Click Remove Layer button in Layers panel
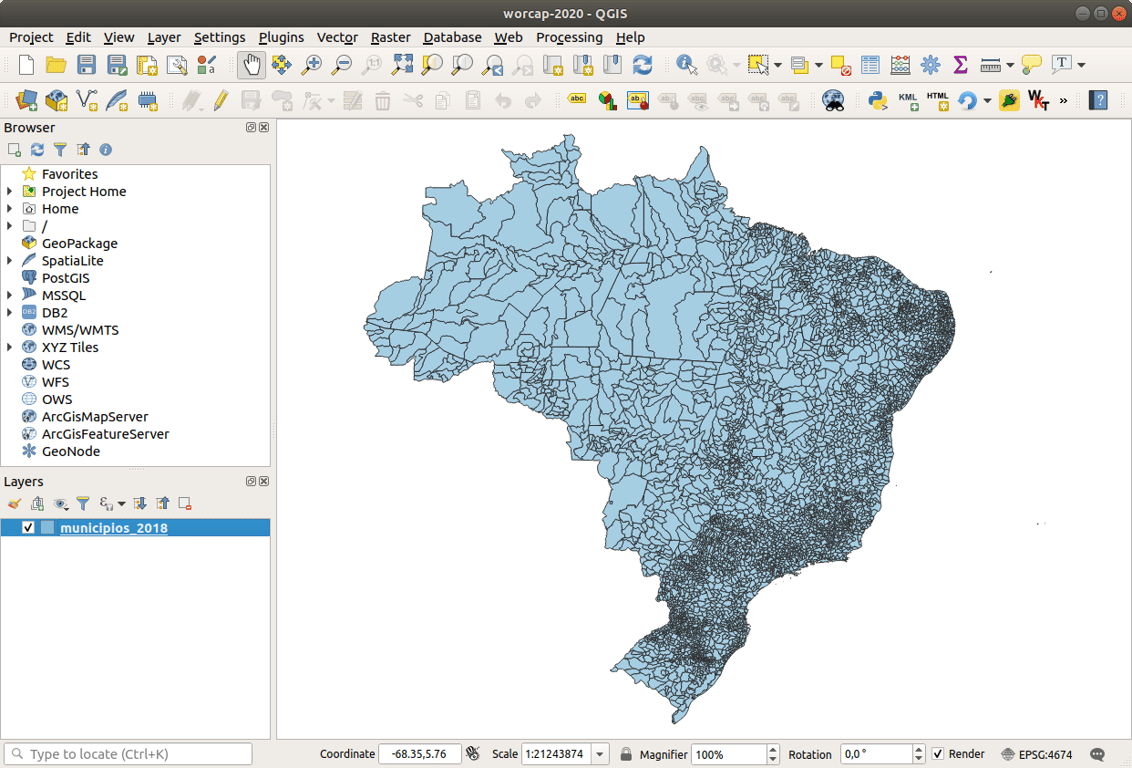Viewport: 1132px width, 768px height. tap(185, 503)
